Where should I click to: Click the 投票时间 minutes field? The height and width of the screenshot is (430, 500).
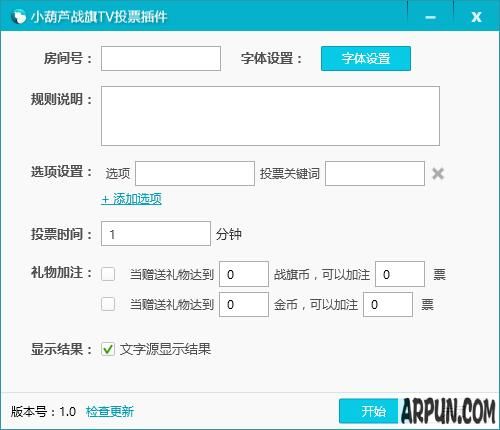[156, 234]
